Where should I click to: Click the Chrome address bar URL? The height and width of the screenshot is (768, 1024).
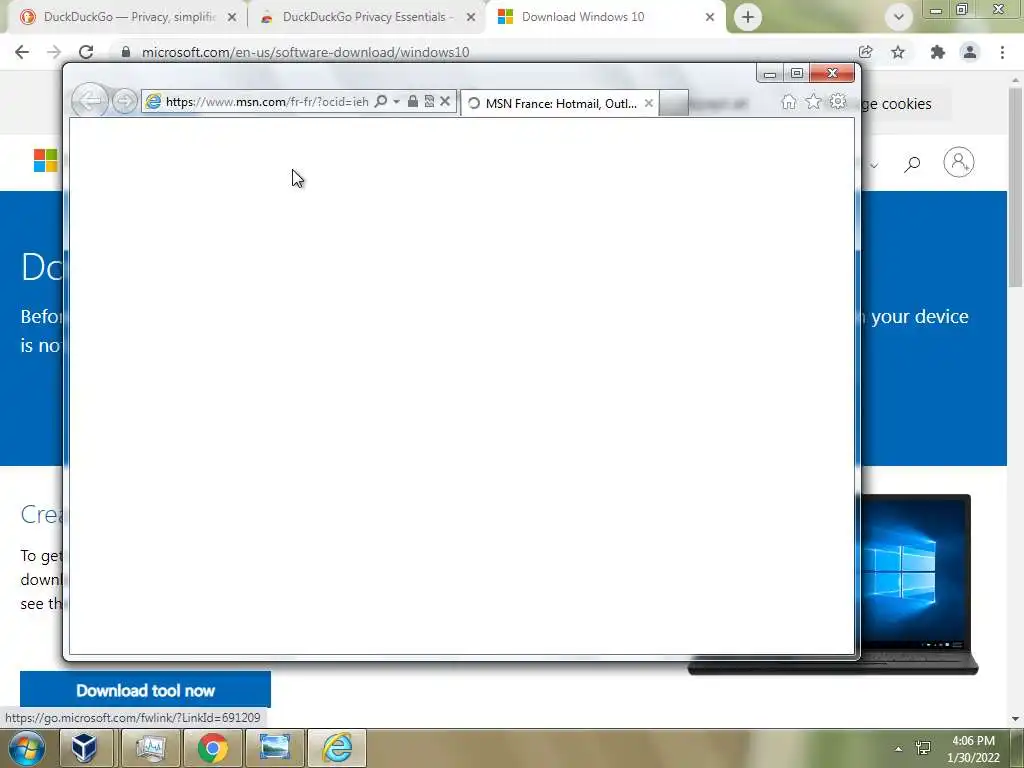tap(306, 52)
